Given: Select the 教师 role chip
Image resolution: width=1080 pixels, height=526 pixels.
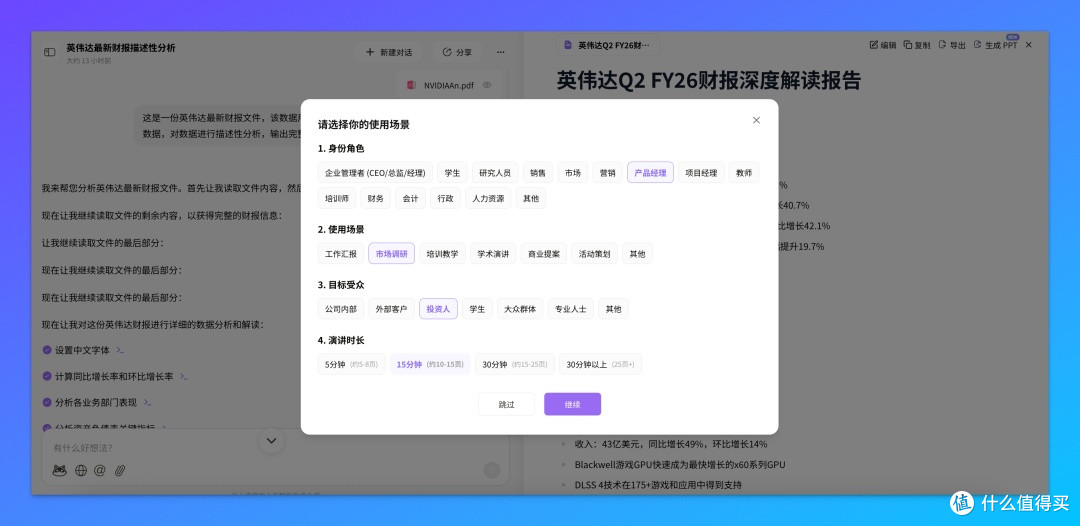Looking at the screenshot, I should coord(744,173).
